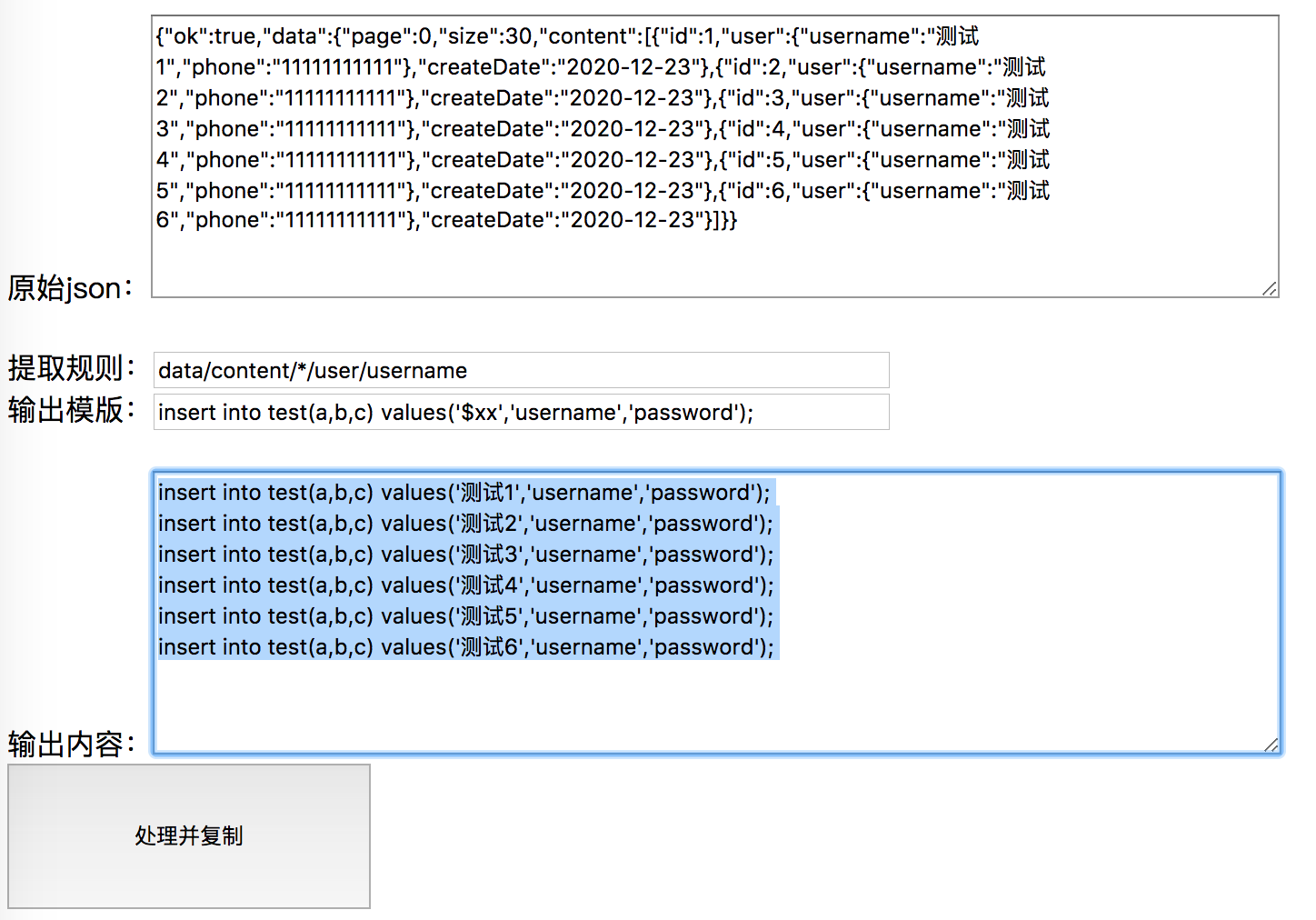
Task: Click the 输出内容： label
Action: 72,745
